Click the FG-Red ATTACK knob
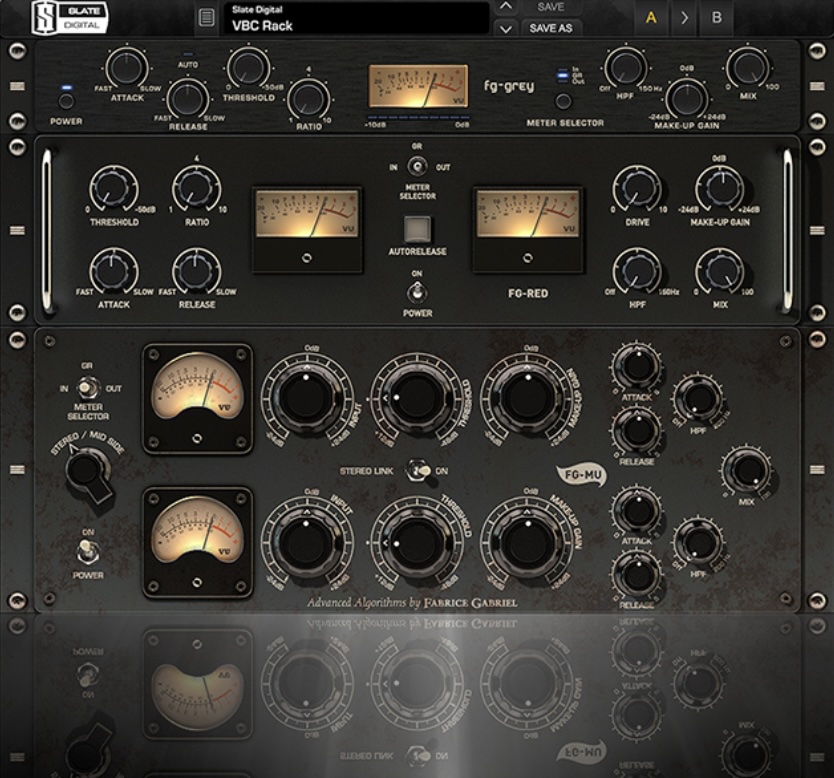Screen dimensions: 834x778 click(114, 272)
